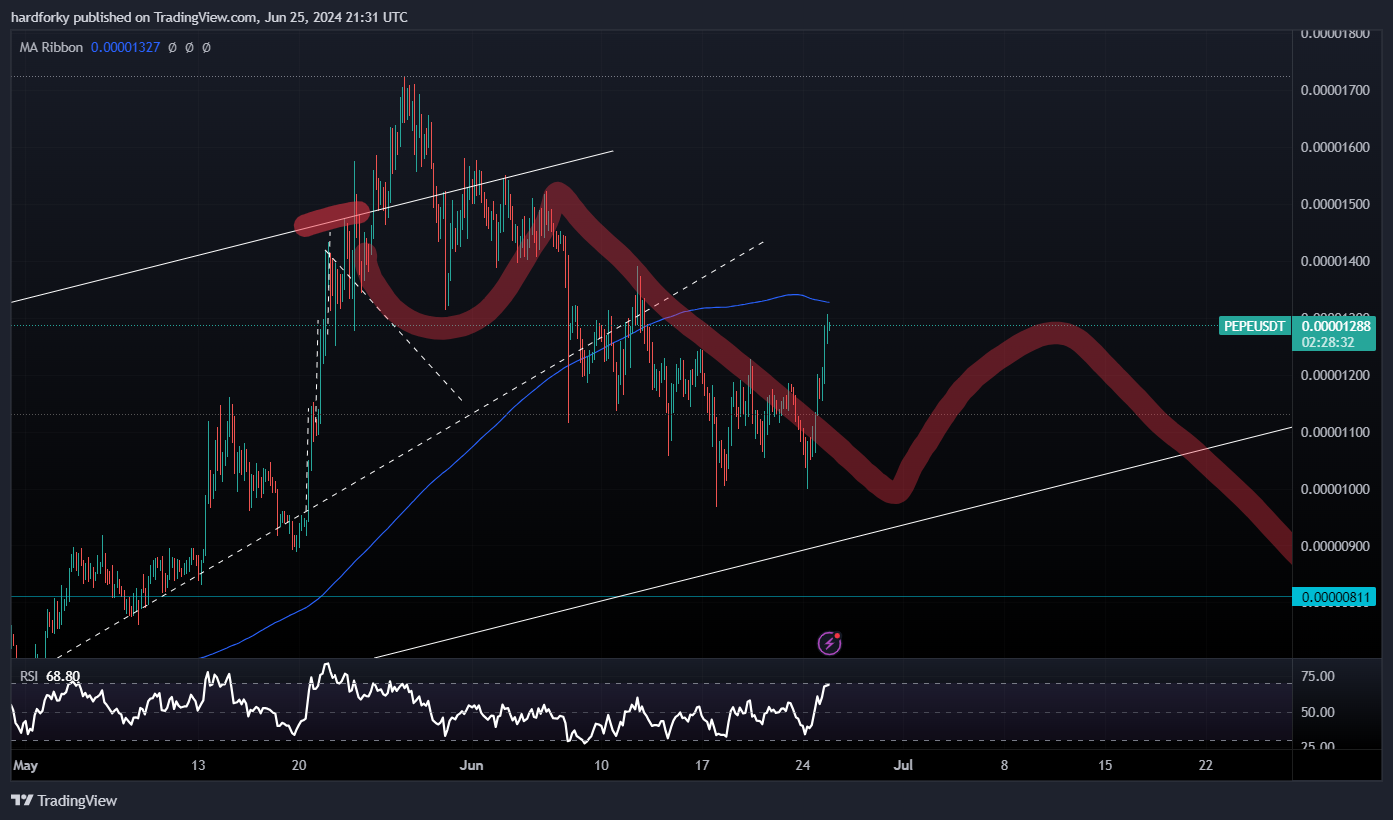Viewport: 1393px width, 820px height.
Task: Click the 20 date label on time axis
Action: (x=298, y=766)
